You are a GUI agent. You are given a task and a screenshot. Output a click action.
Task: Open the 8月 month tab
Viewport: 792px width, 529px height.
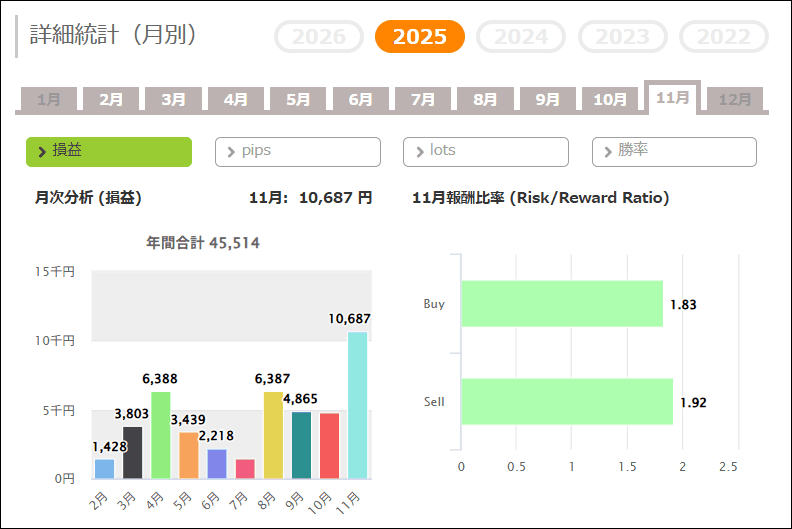point(485,100)
